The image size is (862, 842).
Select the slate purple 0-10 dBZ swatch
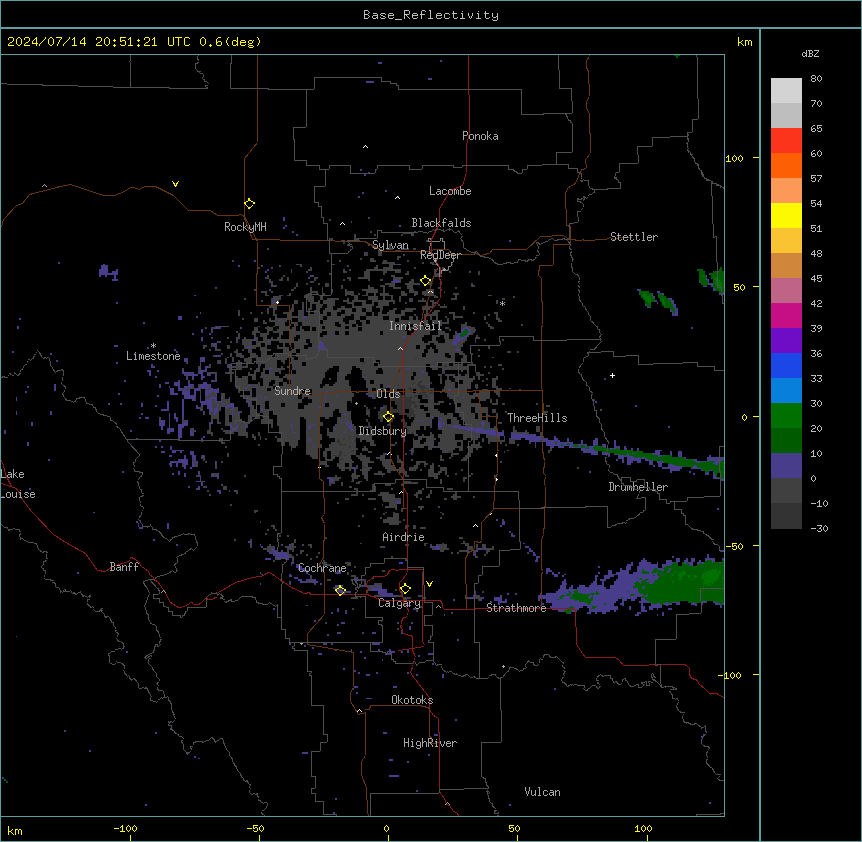pyautogui.click(x=786, y=466)
